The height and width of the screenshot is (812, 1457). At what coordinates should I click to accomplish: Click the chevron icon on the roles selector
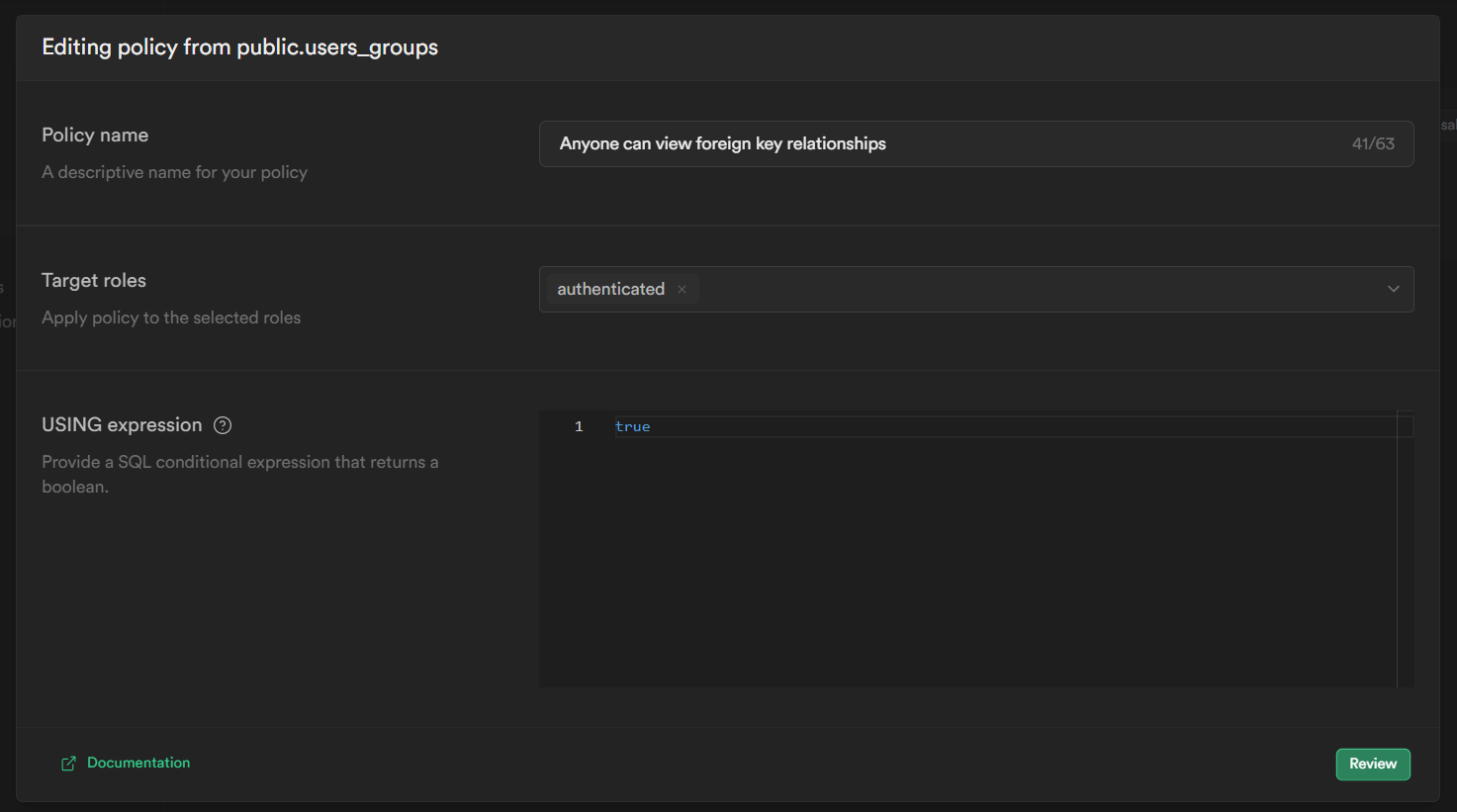(1393, 289)
